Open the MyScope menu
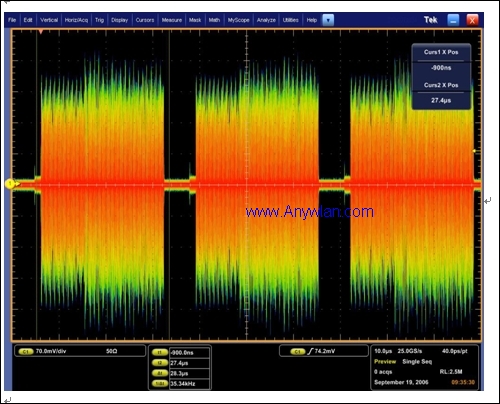This screenshot has height=404, width=500. (238, 20)
